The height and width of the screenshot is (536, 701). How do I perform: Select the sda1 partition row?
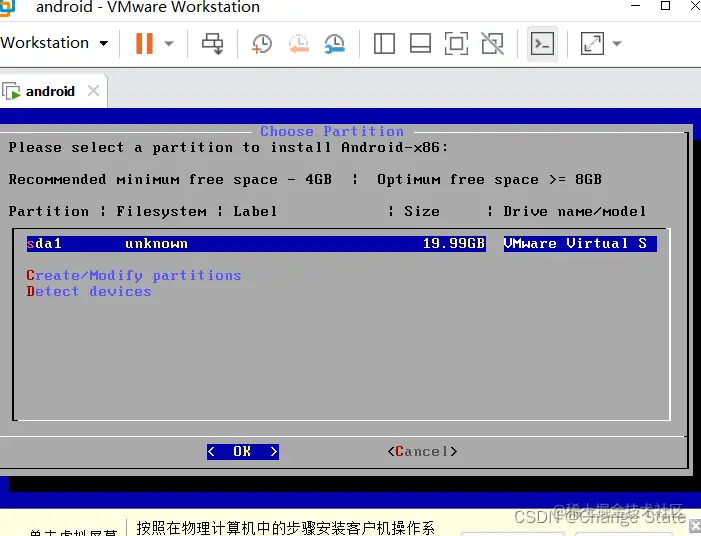(342, 244)
